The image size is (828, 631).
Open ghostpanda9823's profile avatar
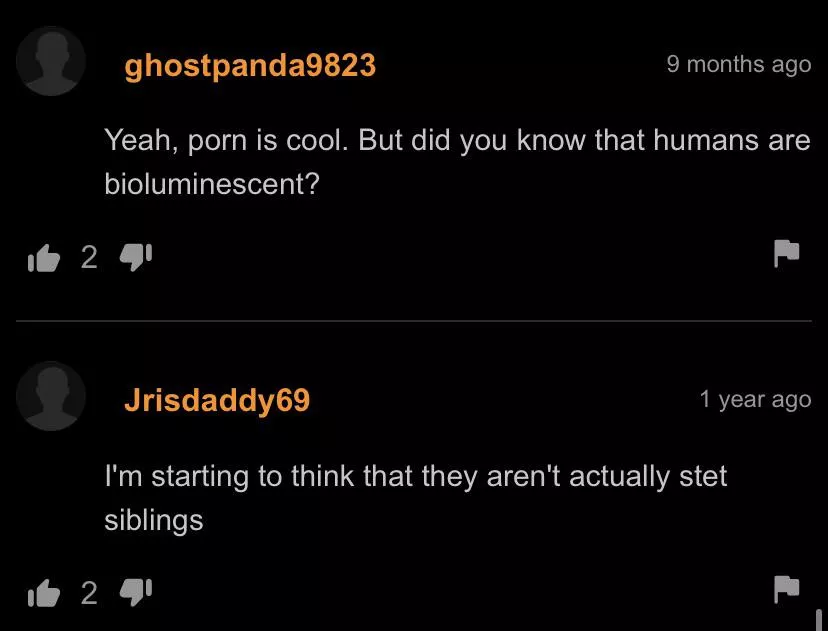pos(51,61)
